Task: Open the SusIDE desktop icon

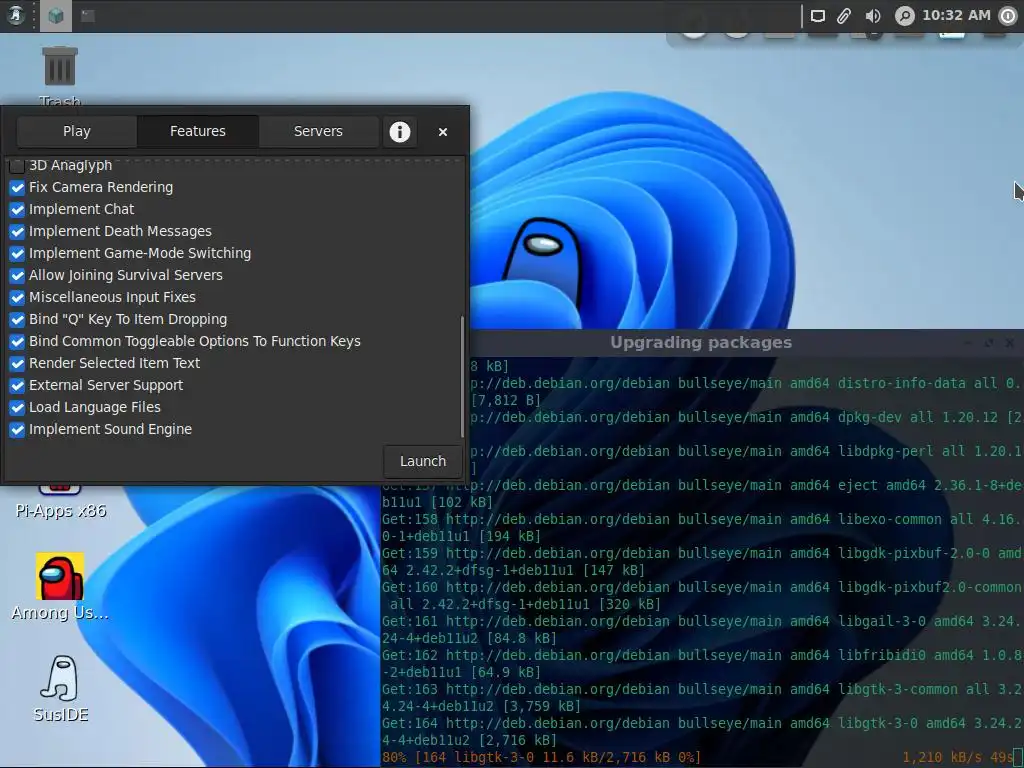Action: (x=60, y=689)
